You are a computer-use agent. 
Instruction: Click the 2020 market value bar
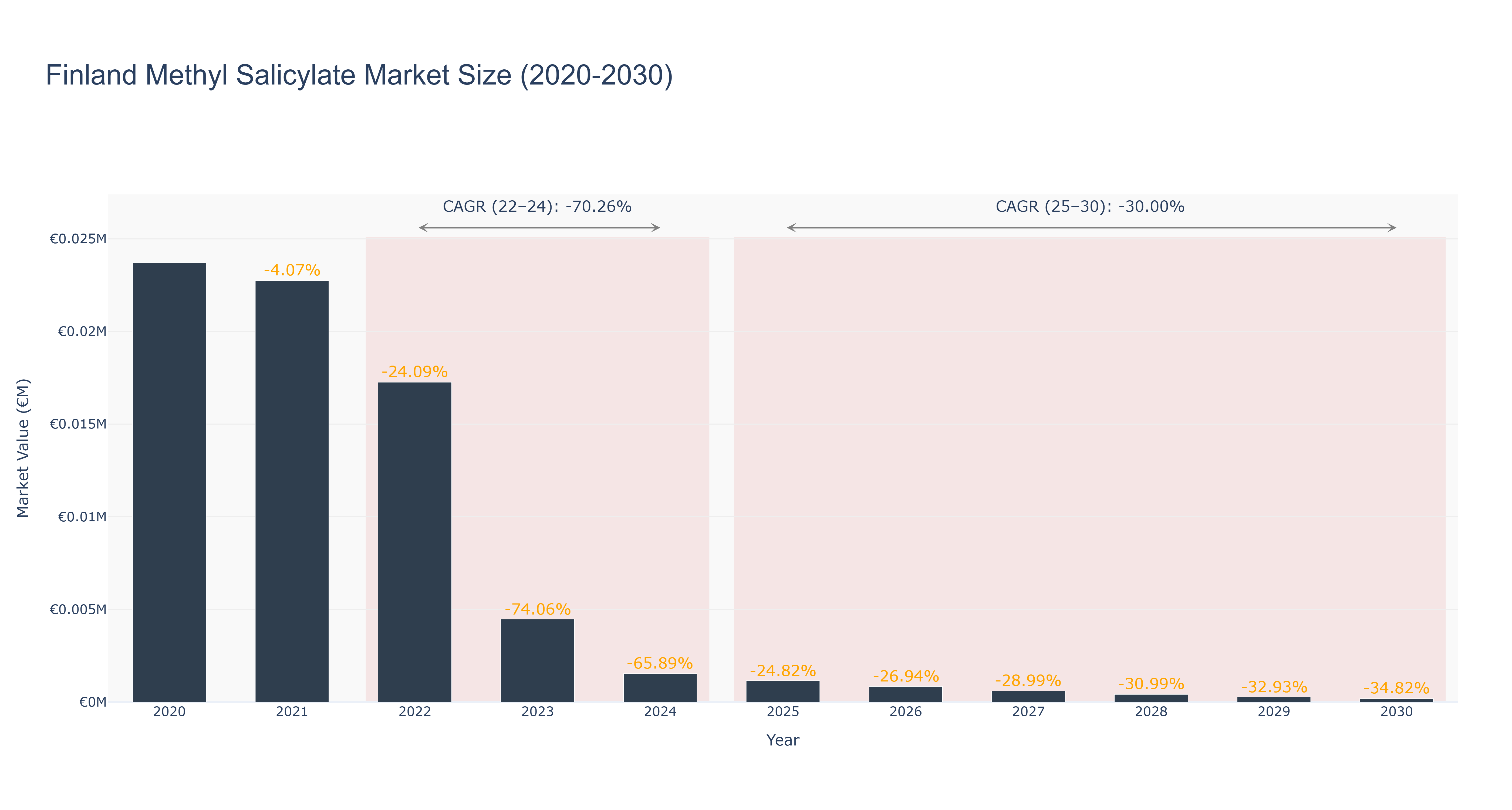[x=169, y=482]
